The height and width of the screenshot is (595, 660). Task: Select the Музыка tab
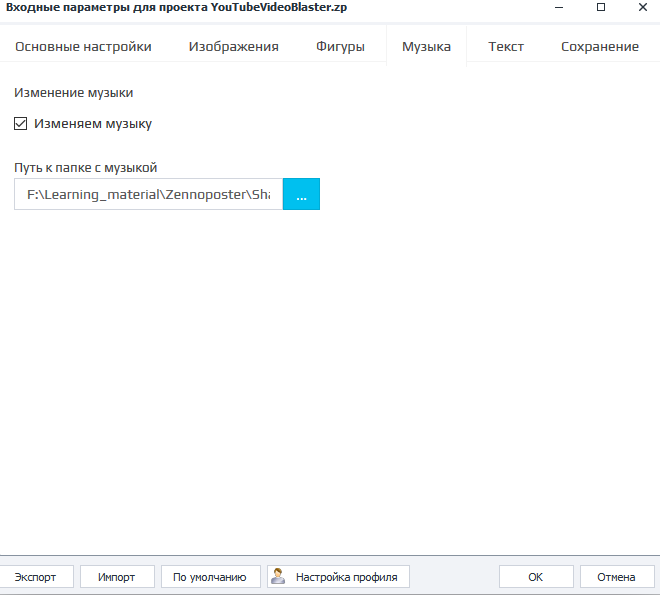pyautogui.click(x=426, y=46)
